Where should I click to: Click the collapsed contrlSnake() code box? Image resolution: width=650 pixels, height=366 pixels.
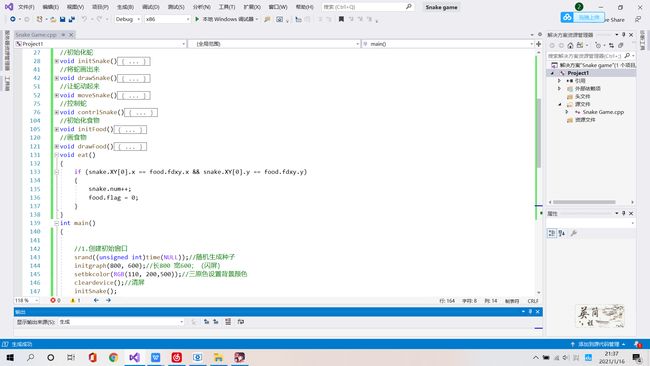pos(141,112)
